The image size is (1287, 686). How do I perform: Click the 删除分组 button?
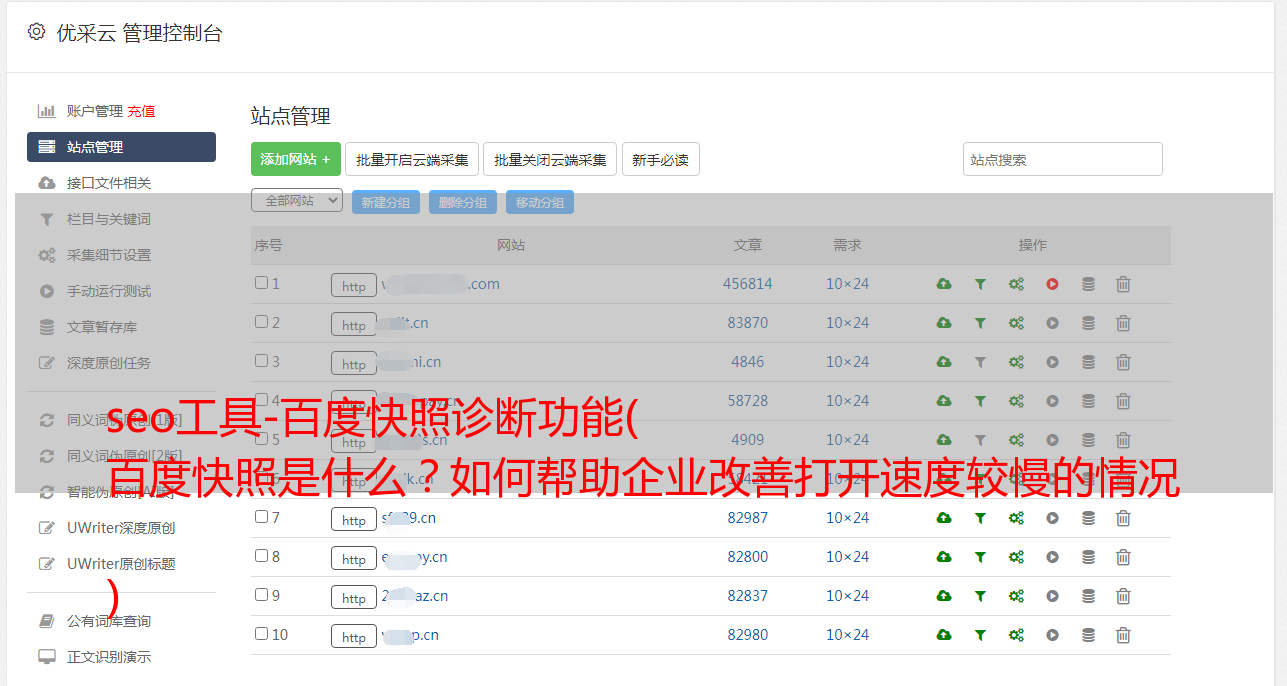463,202
